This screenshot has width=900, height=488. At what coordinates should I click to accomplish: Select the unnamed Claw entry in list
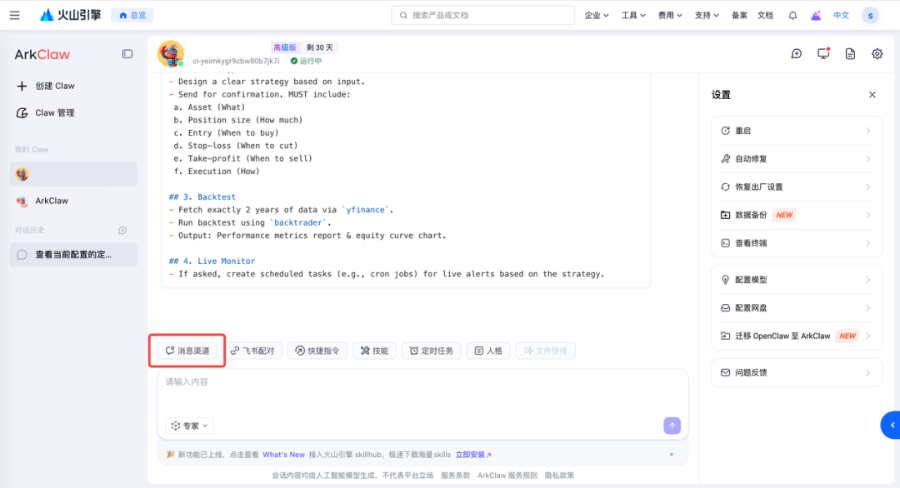tap(73, 174)
